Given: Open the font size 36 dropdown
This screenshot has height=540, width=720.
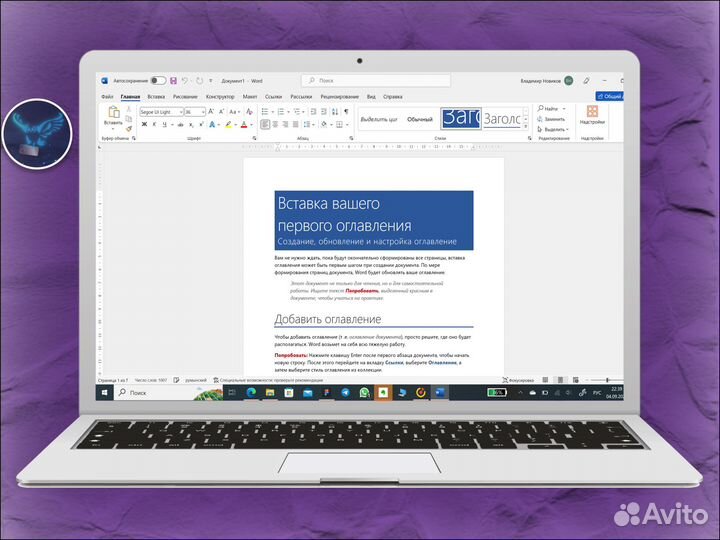Looking at the screenshot, I should click(x=203, y=112).
